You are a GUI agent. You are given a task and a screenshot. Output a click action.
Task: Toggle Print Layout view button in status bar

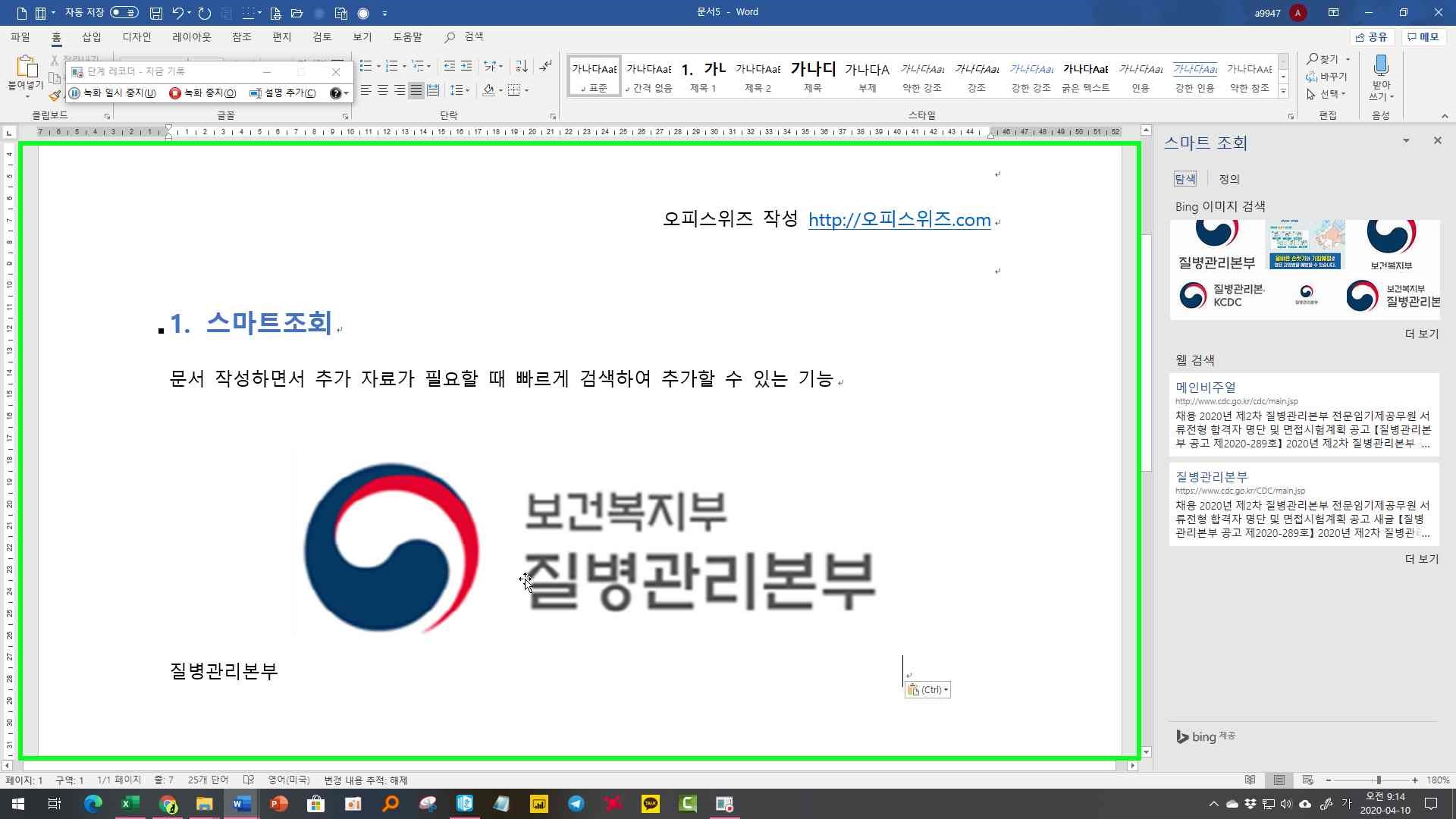(1279, 780)
